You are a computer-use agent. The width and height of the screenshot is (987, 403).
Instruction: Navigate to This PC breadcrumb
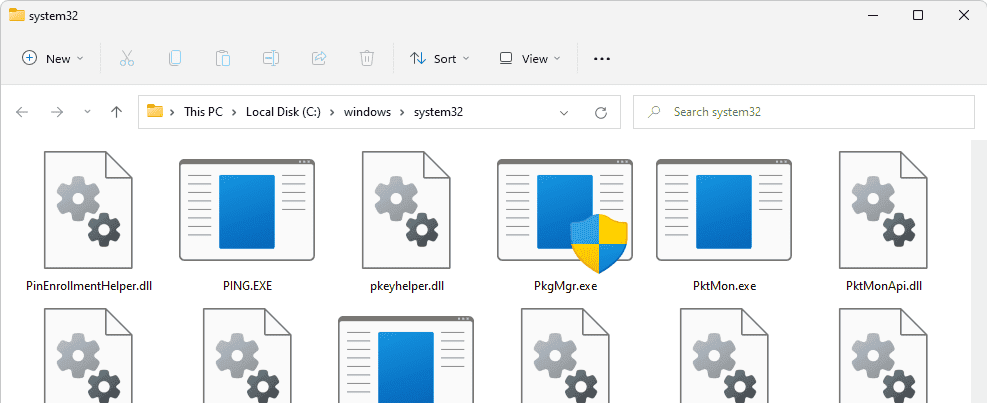click(x=203, y=112)
